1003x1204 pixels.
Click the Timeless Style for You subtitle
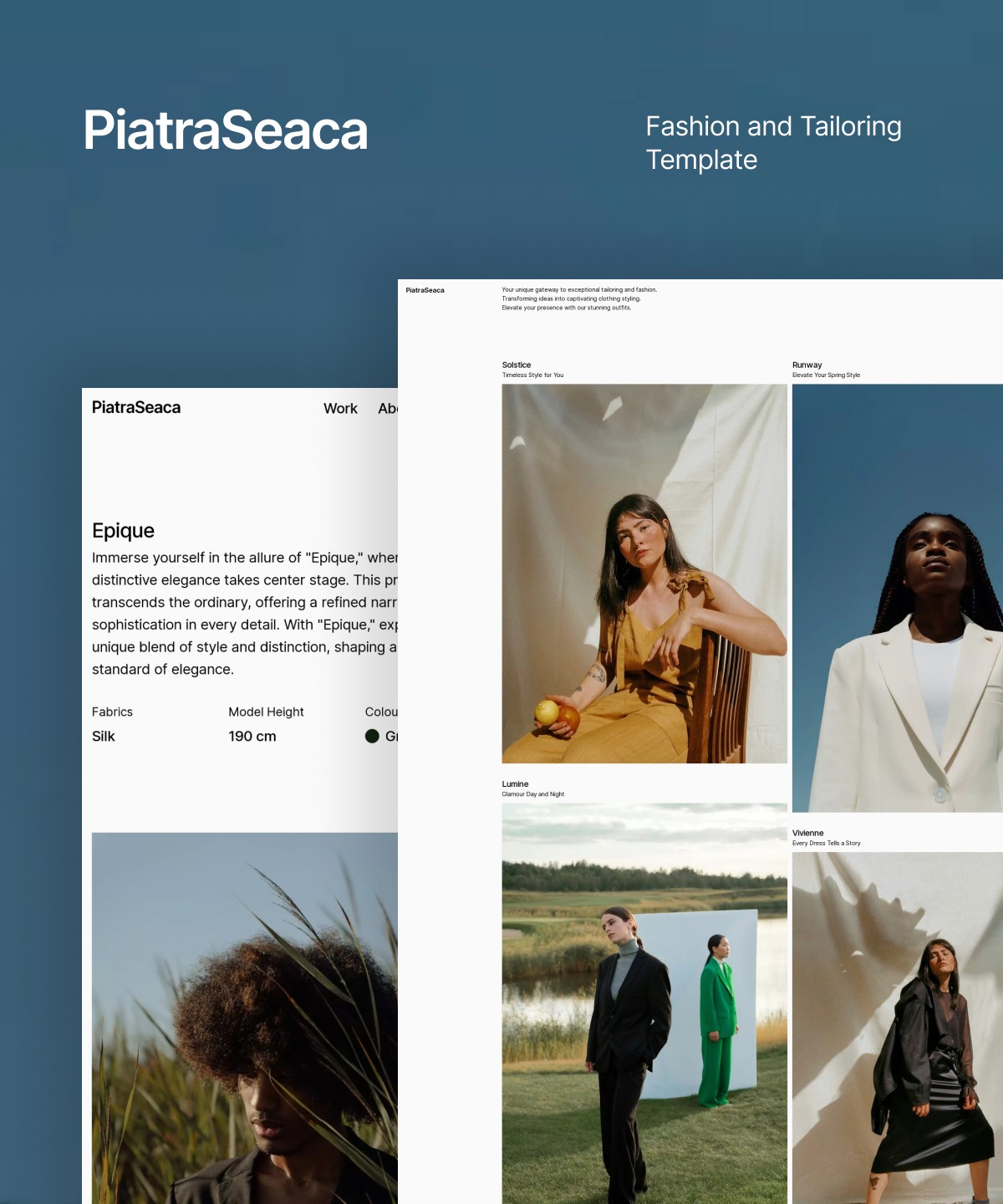point(532,375)
